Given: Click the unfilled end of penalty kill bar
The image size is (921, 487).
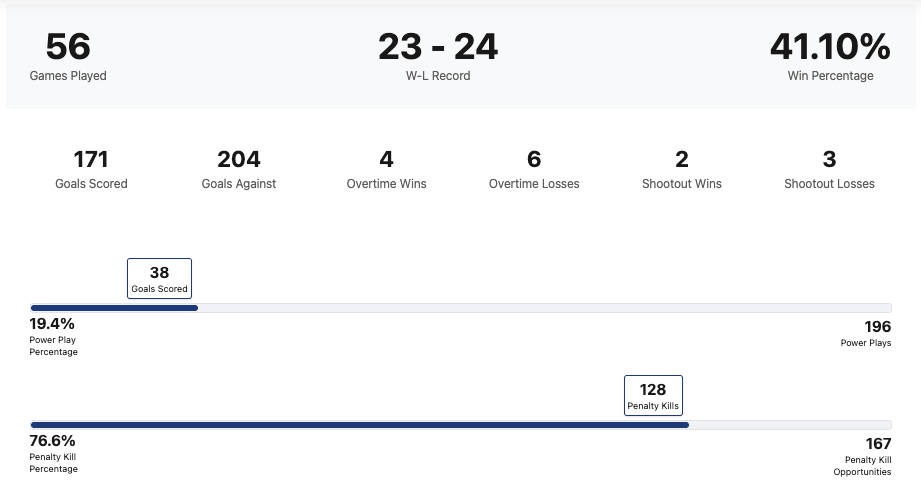Looking at the screenshot, I should tap(790, 425).
